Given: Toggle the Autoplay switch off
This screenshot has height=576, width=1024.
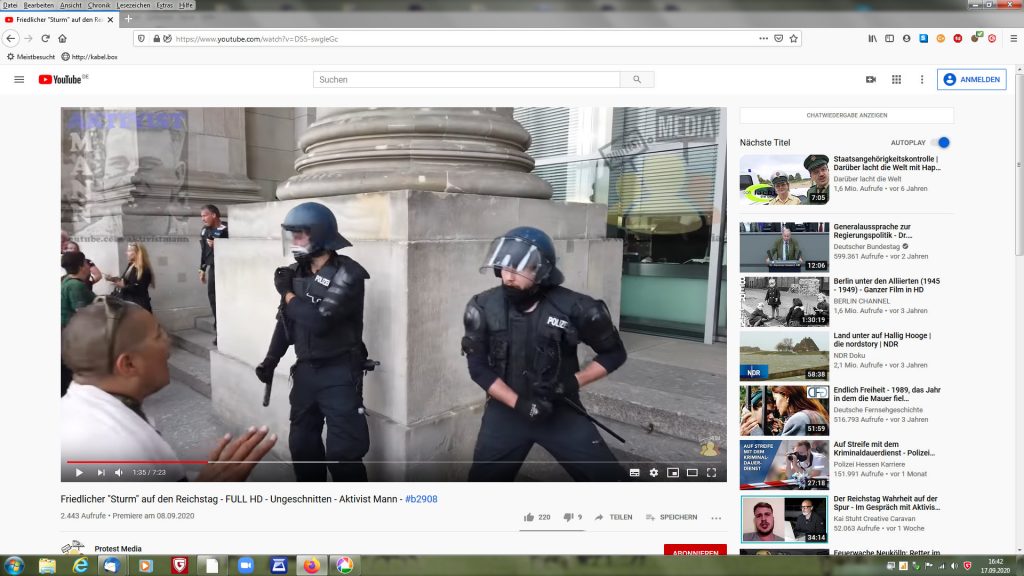Looking at the screenshot, I should (941, 143).
